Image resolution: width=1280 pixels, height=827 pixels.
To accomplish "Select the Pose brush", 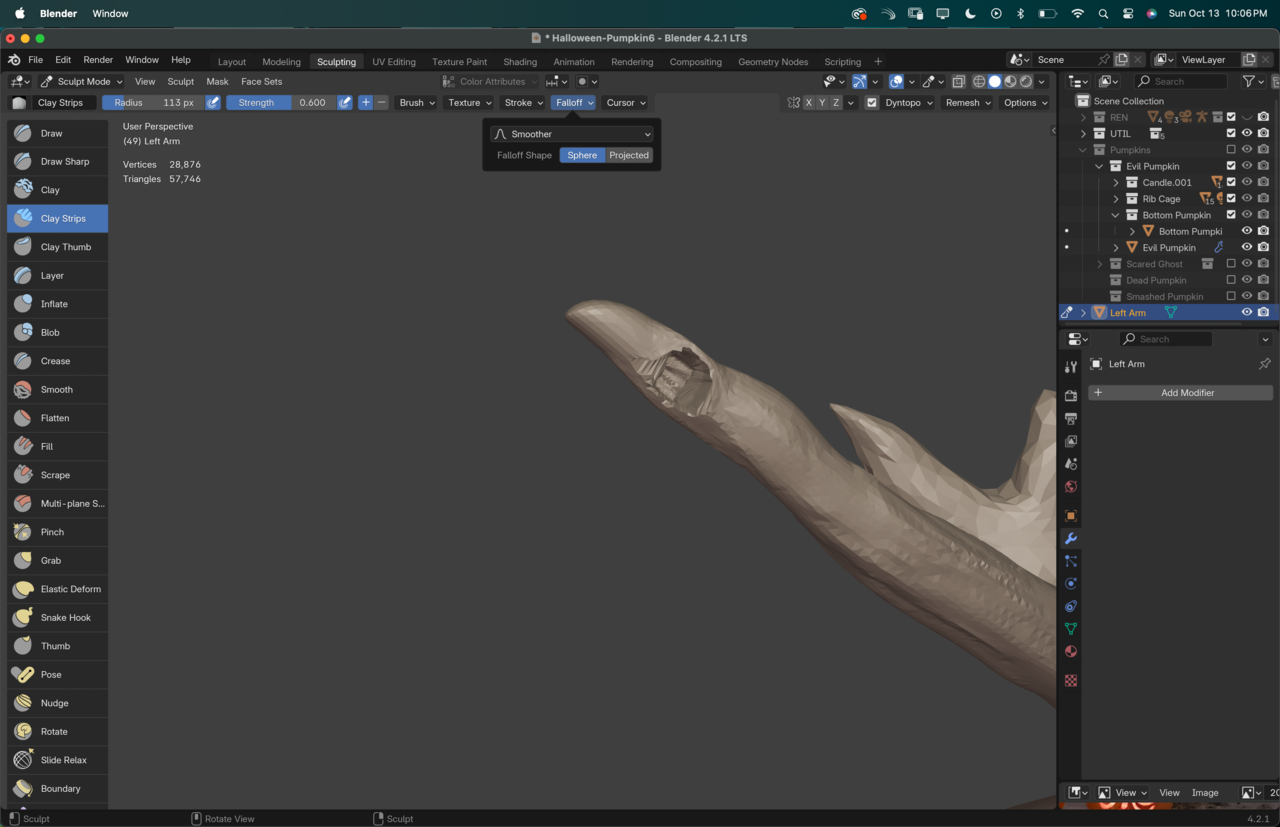I will [58, 674].
